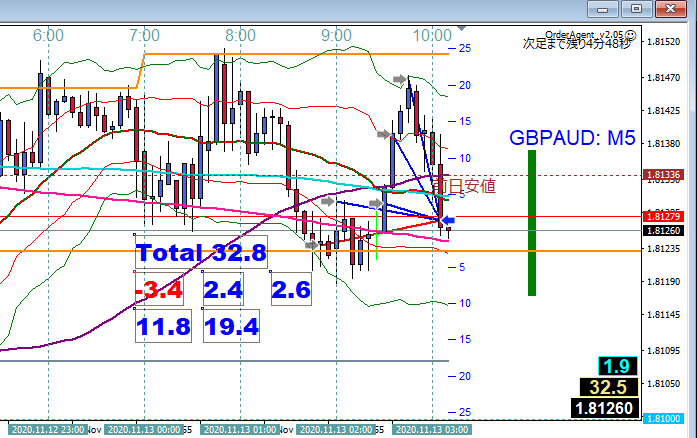This screenshot has width=697, height=438.
Task: Click the 9:00 hour label at top
Action: (x=336, y=36)
